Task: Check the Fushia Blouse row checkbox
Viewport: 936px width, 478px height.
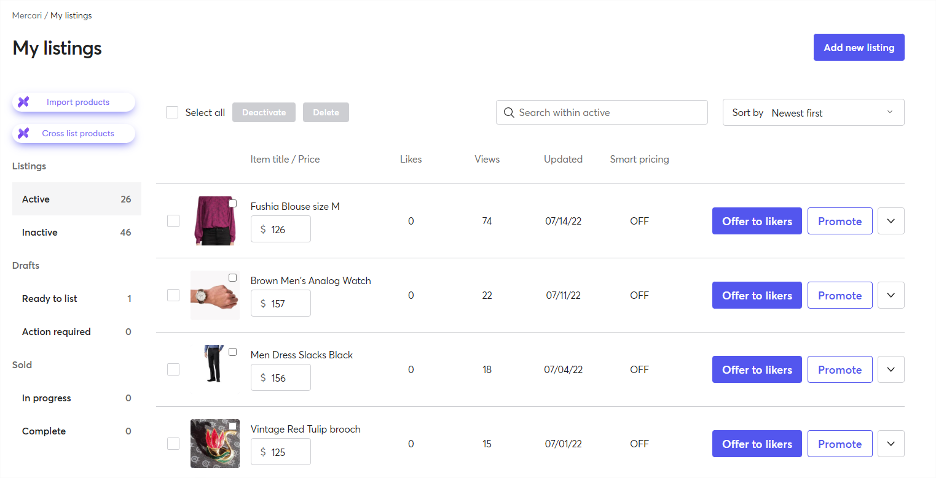Action: click(173, 221)
